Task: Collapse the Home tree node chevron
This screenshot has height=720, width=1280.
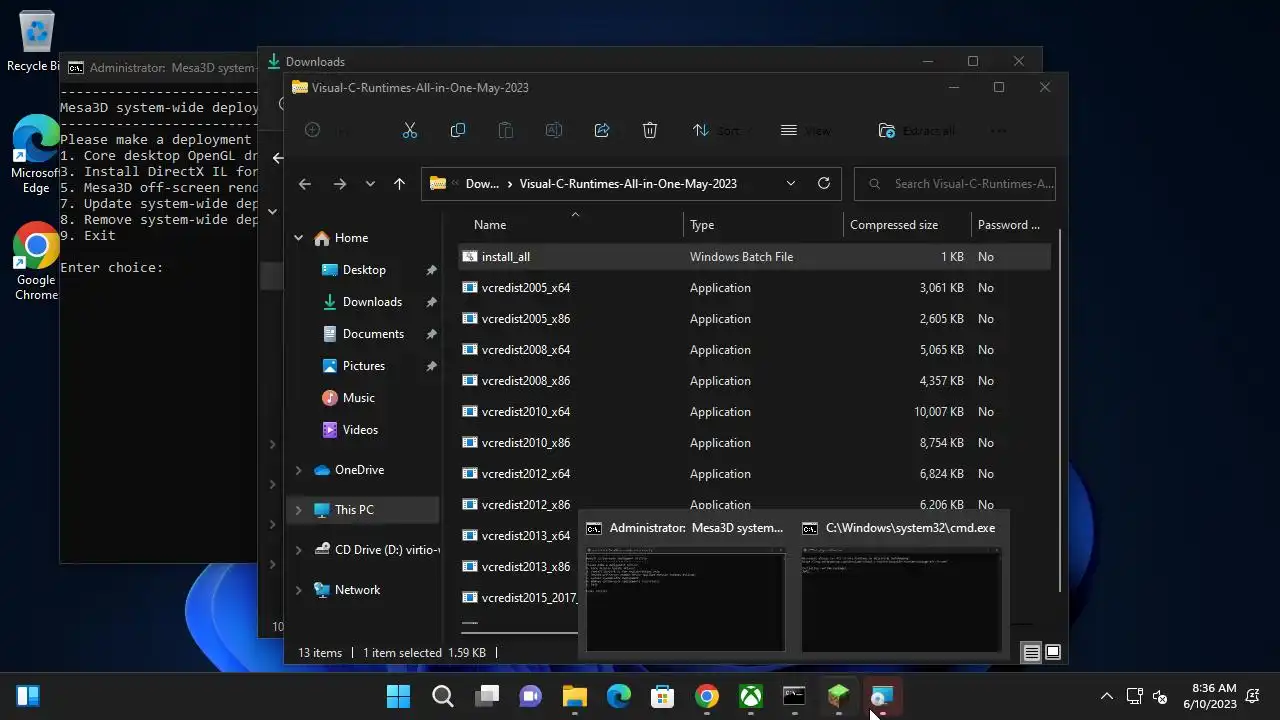Action: [x=298, y=238]
